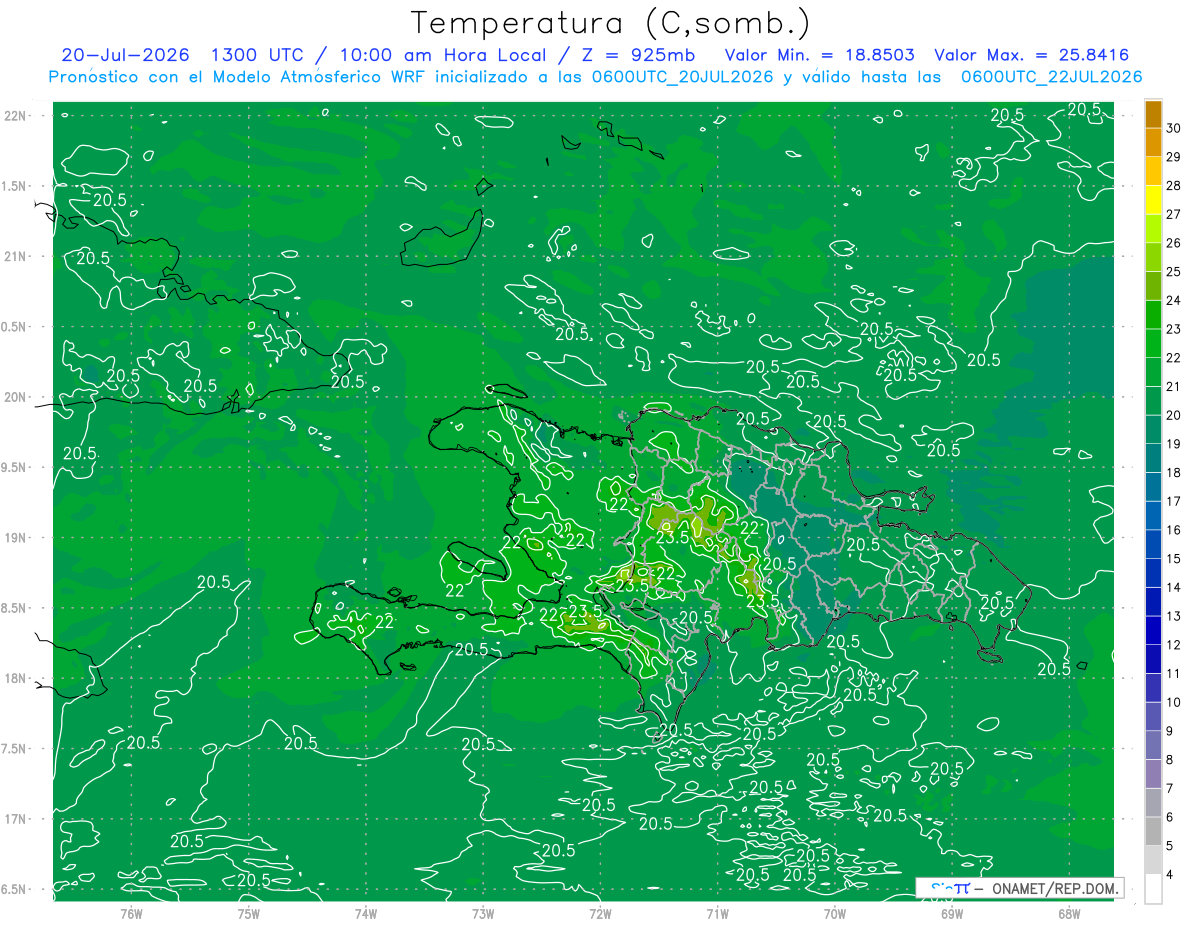Click the "24" color scale label
1200x927 pixels.
(1174, 300)
